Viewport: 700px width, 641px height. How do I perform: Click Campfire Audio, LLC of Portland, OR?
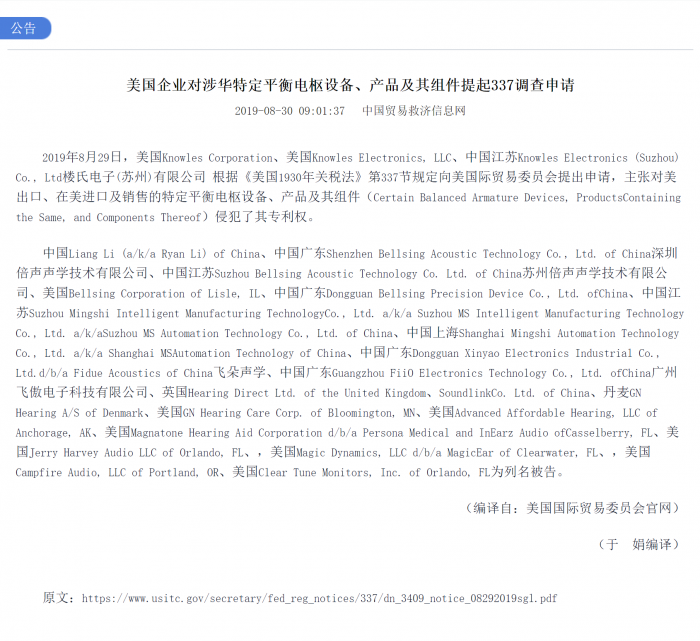tap(117, 472)
